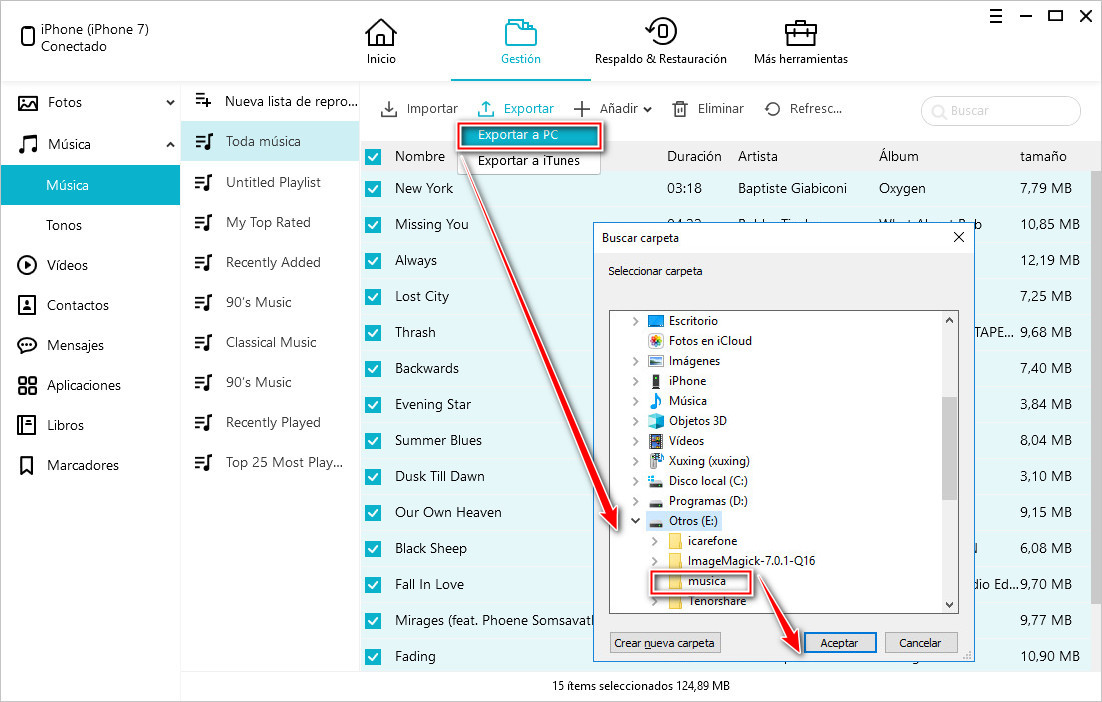Open Respaldo & Restauración backup icon

660,33
